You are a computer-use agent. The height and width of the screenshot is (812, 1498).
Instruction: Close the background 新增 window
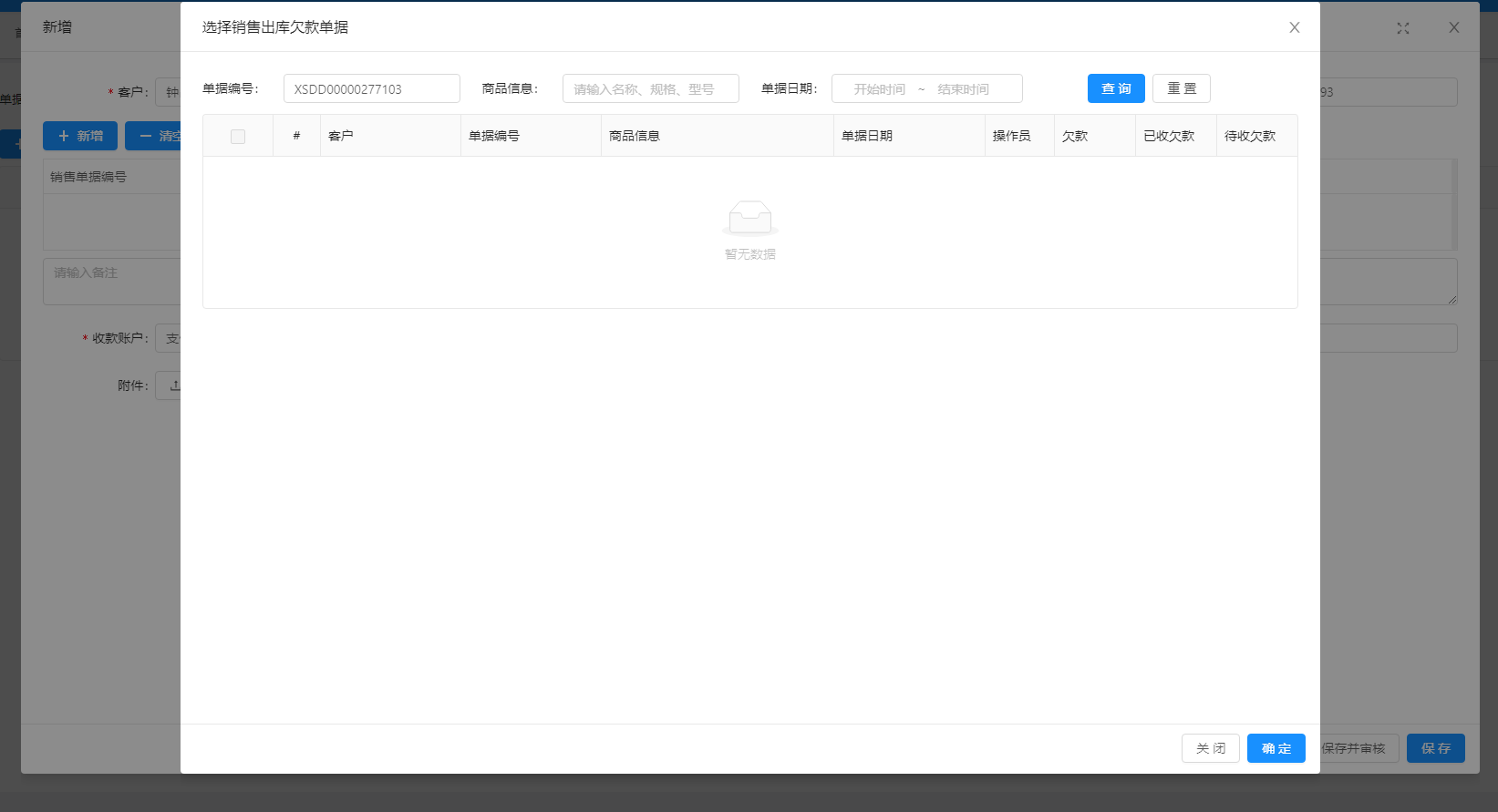[x=1454, y=27]
